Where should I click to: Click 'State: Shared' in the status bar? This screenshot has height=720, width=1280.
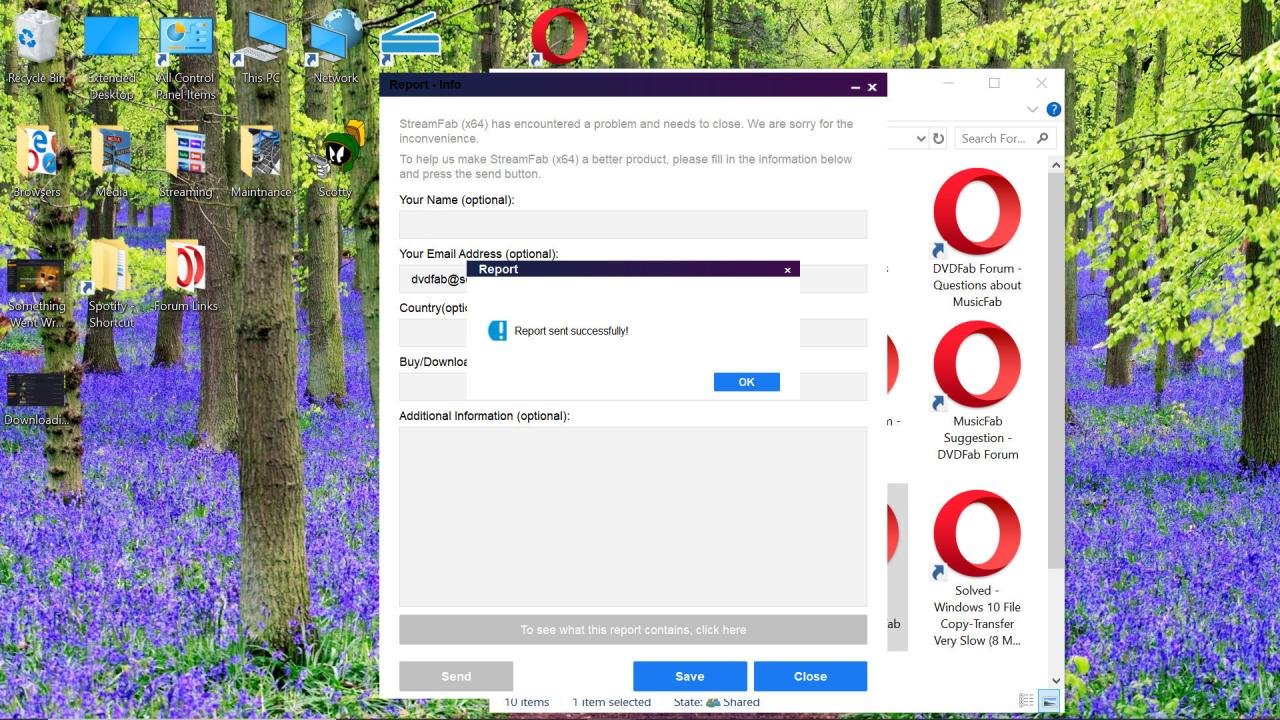point(716,702)
